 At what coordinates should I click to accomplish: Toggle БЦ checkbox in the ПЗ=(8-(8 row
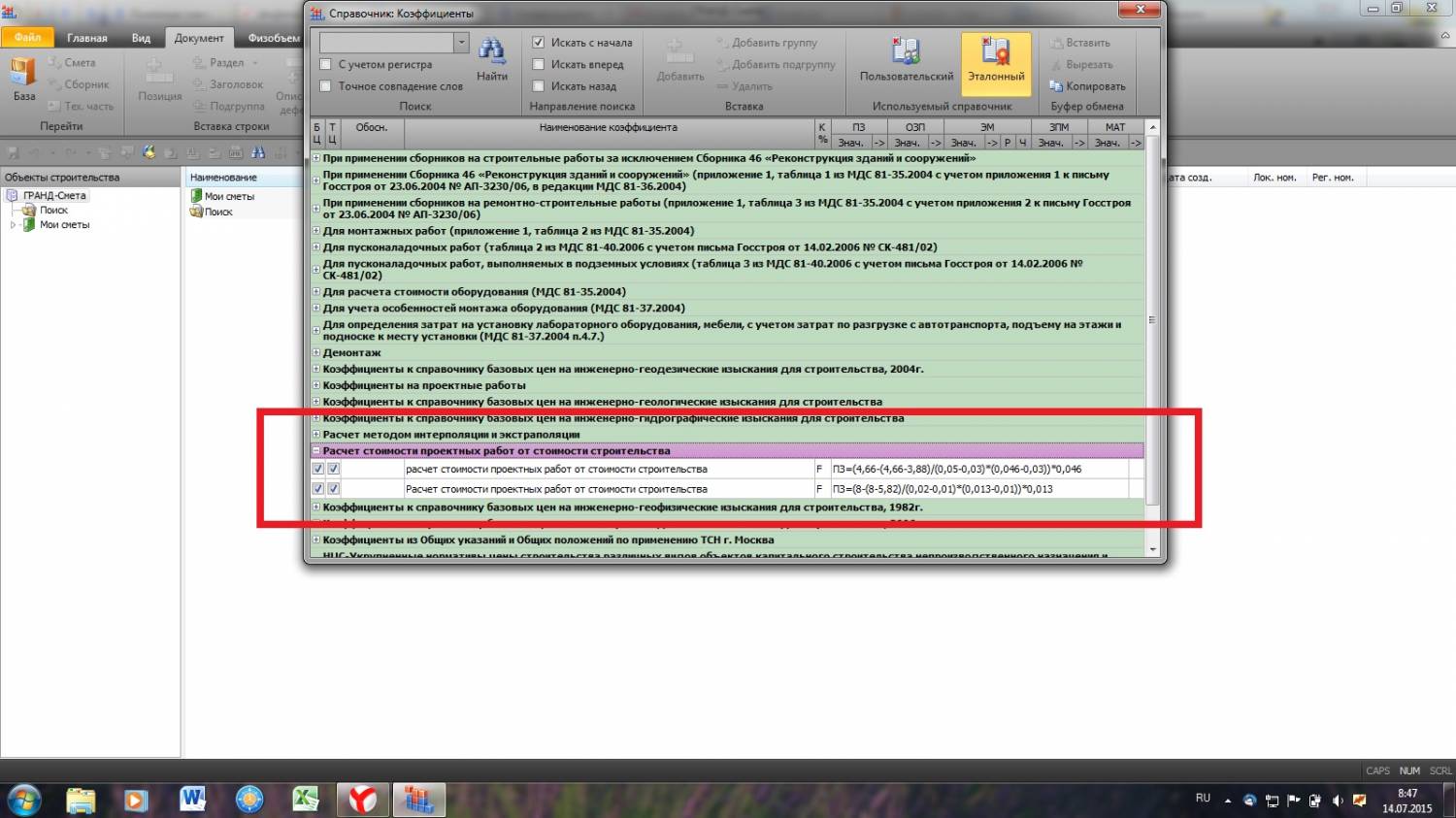click(x=317, y=489)
